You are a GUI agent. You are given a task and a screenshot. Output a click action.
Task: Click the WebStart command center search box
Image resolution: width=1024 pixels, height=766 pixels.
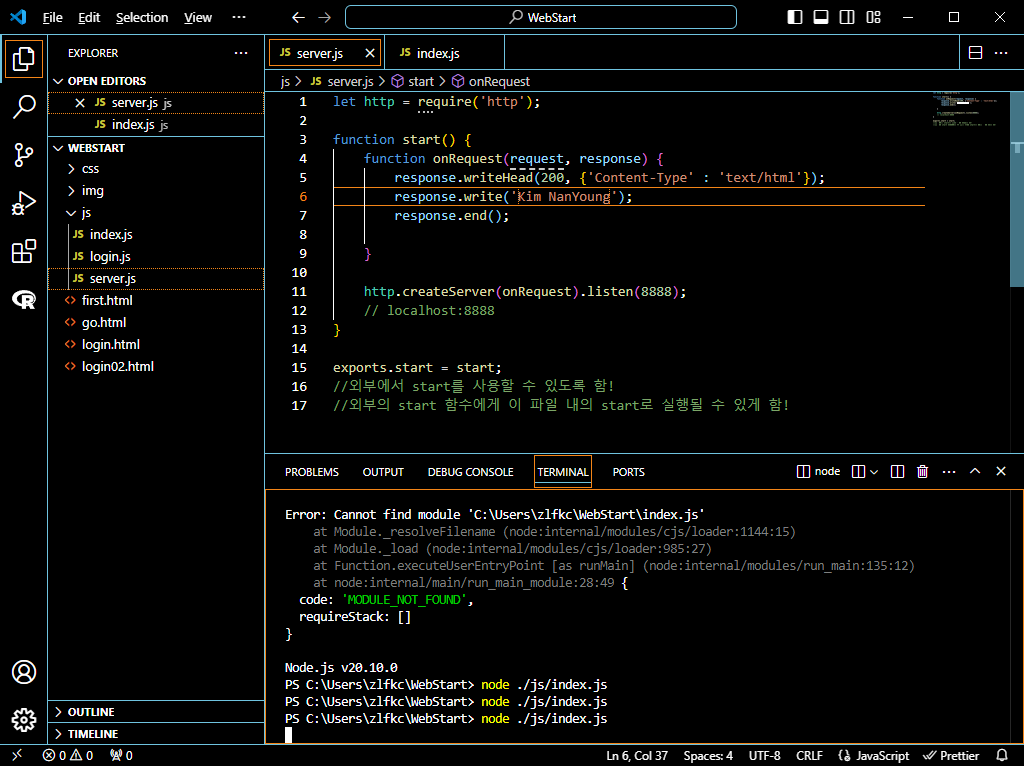click(541, 18)
